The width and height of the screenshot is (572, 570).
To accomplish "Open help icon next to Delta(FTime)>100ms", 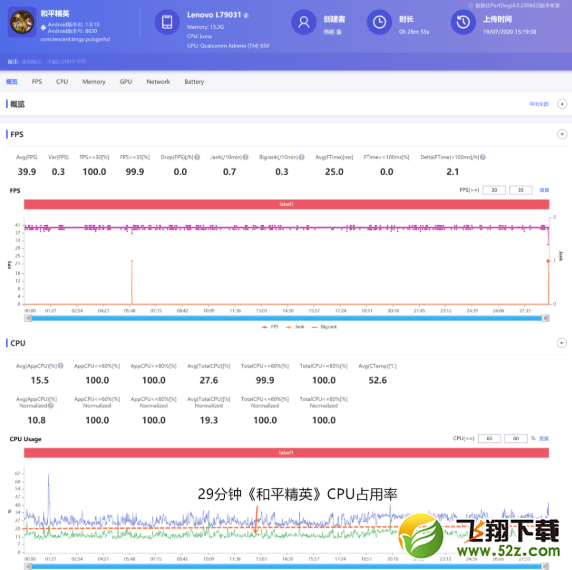I will point(483,157).
